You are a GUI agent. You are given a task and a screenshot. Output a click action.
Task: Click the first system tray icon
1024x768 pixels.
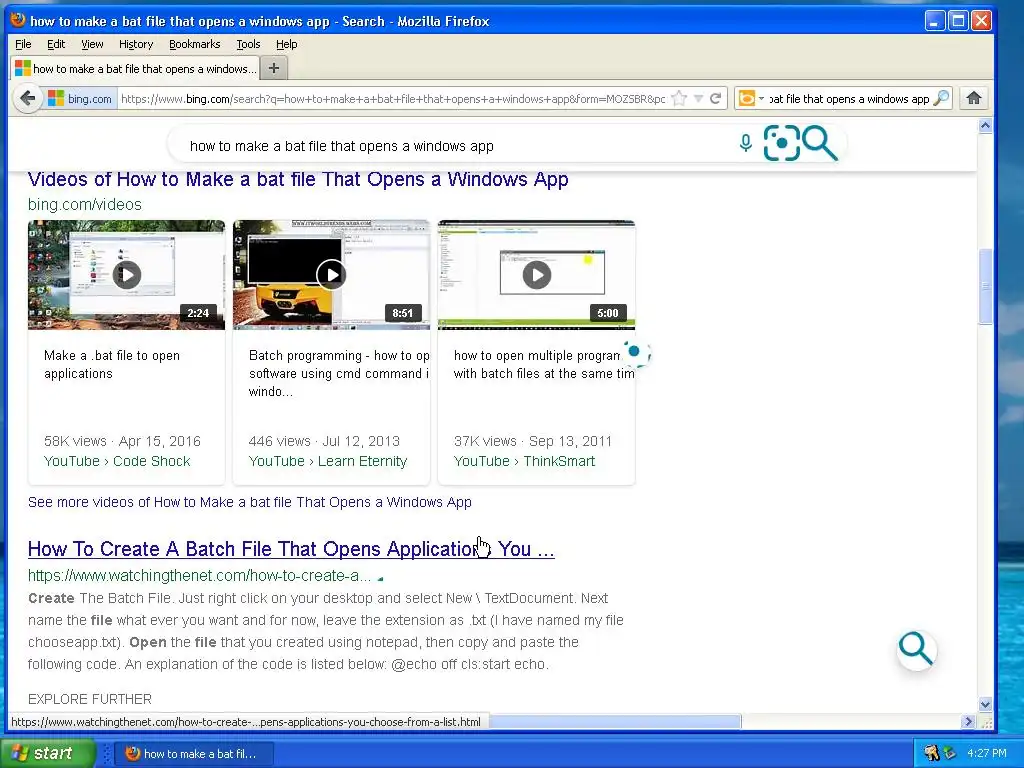pyautogui.click(x=931, y=753)
